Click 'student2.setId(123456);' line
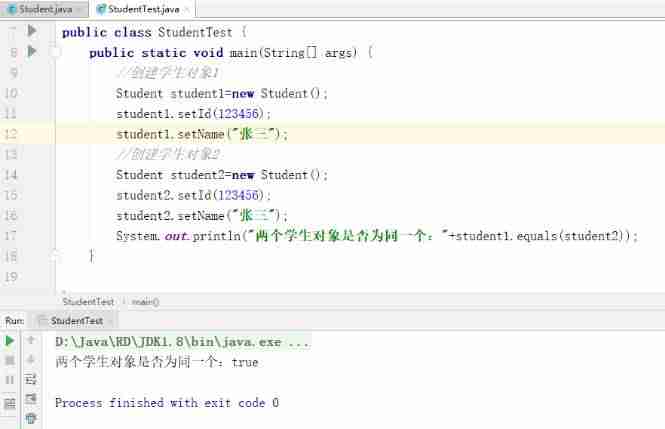This screenshot has width=665, height=429. [193, 195]
